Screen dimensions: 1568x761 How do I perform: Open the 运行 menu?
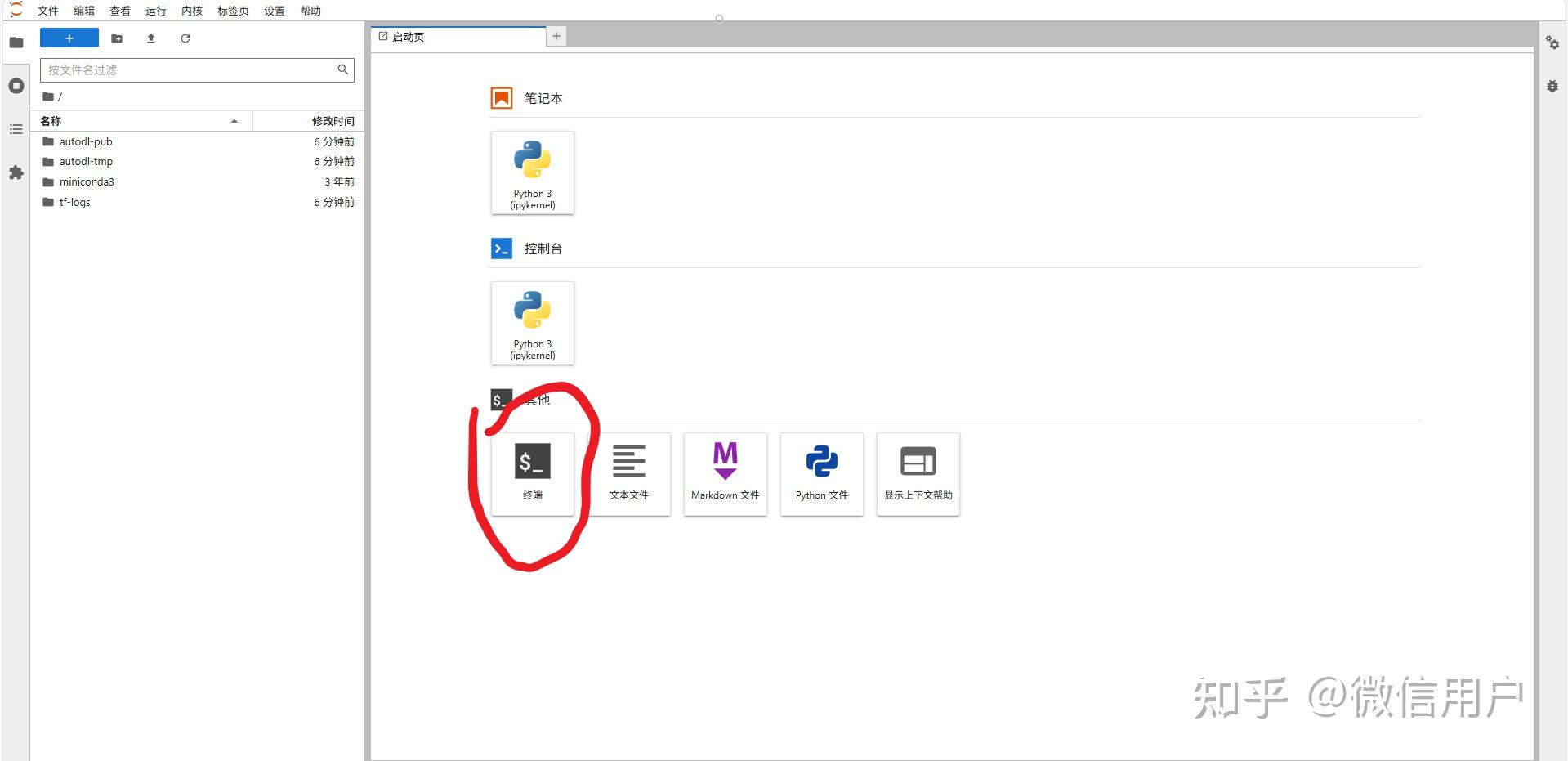pyautogui.click(x=156, y=11)
